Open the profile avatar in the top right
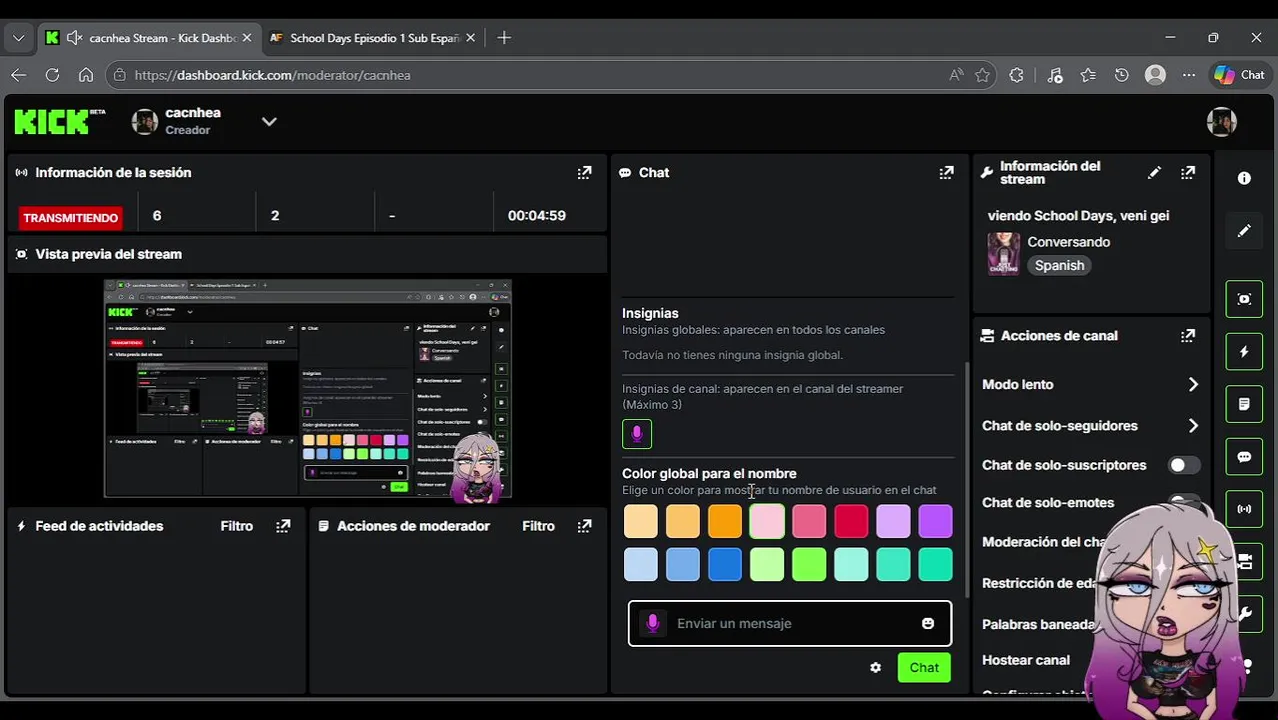The height and width of the screenshot is (720, 1278). click(x=1222, y=121)
